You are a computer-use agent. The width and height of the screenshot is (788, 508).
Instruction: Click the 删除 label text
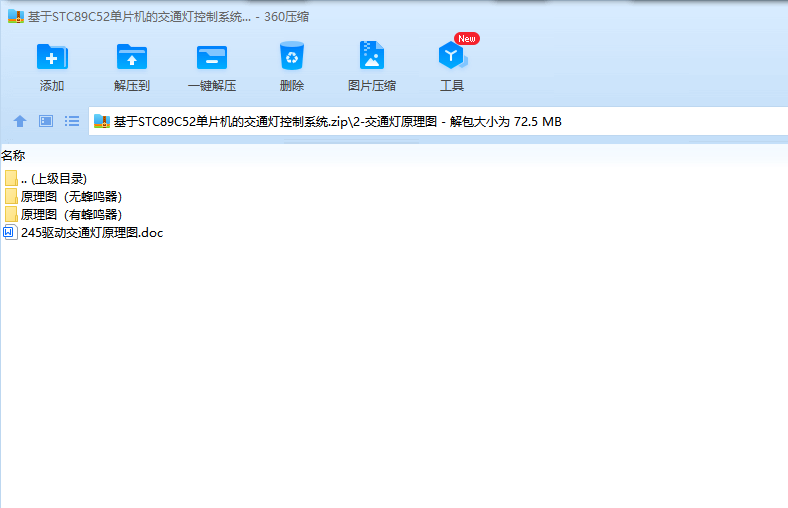(291, 86)
